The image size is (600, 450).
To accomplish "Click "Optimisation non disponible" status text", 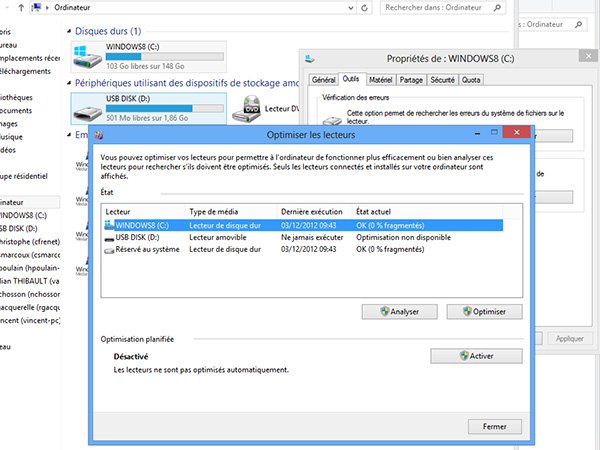I will [x=403, y=237].
